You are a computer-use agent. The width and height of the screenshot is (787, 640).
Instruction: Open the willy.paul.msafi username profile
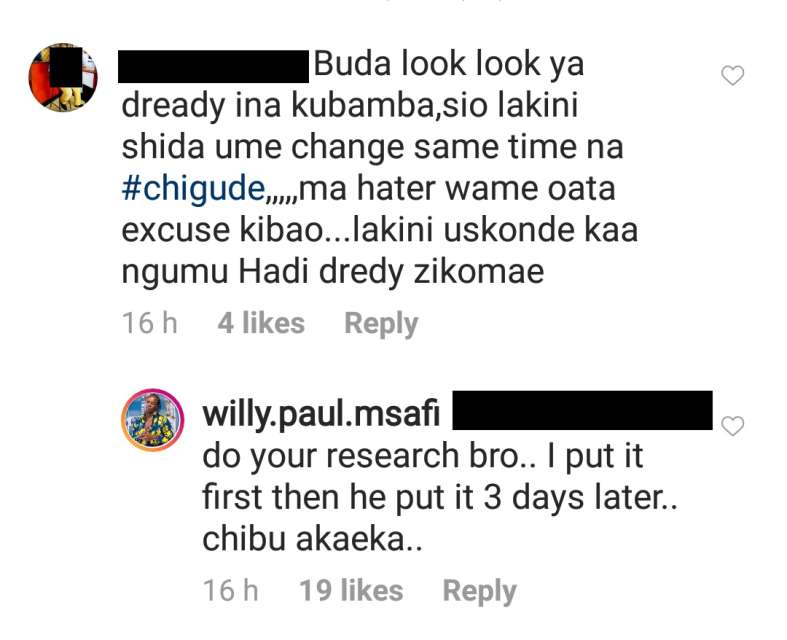(x=321, y=415)
